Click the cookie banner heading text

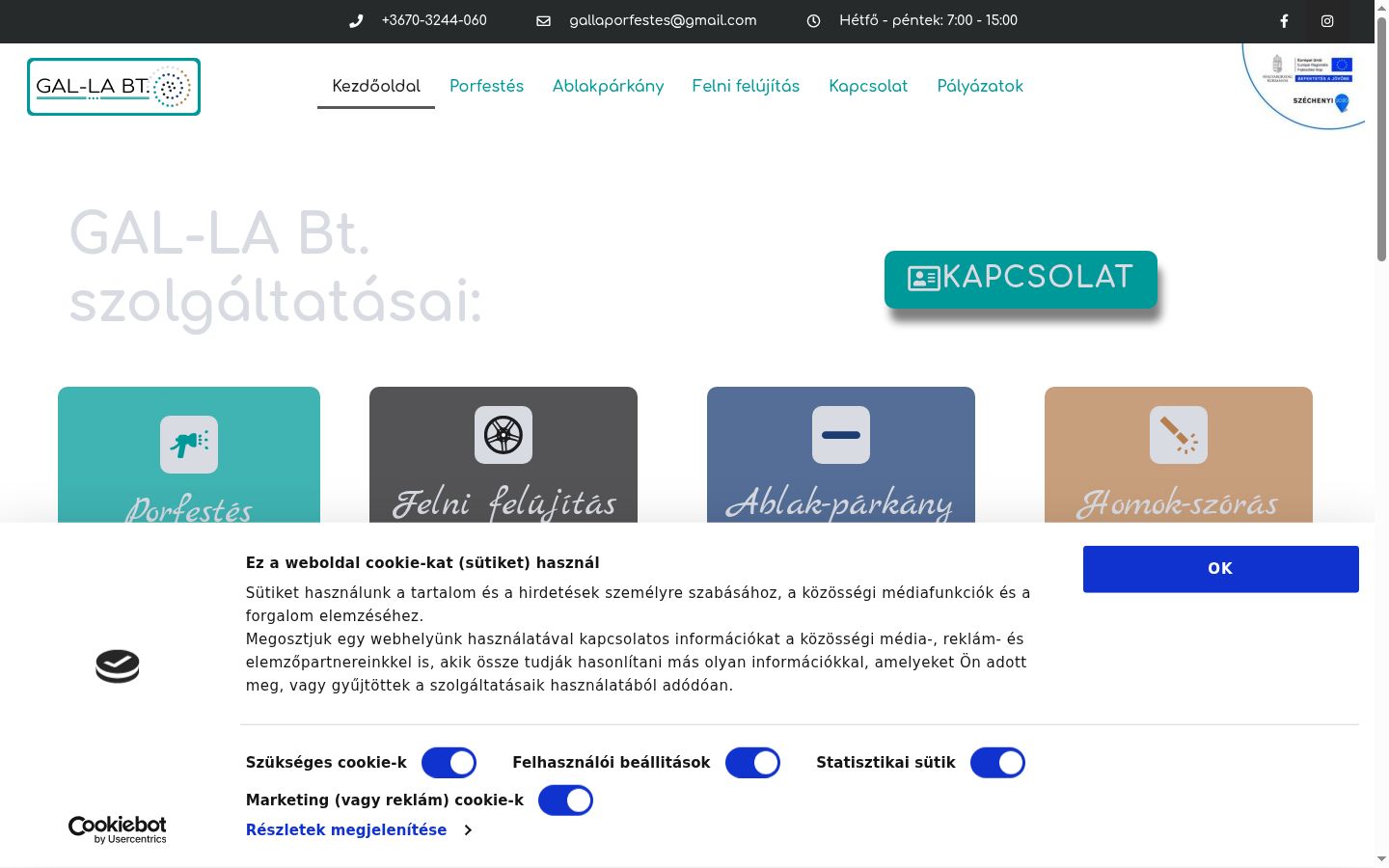tap(422, 563)
